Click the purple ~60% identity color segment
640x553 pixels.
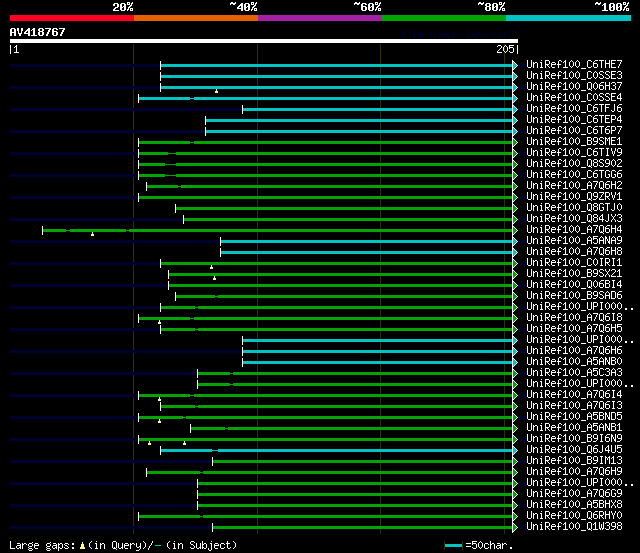point(320,18)
